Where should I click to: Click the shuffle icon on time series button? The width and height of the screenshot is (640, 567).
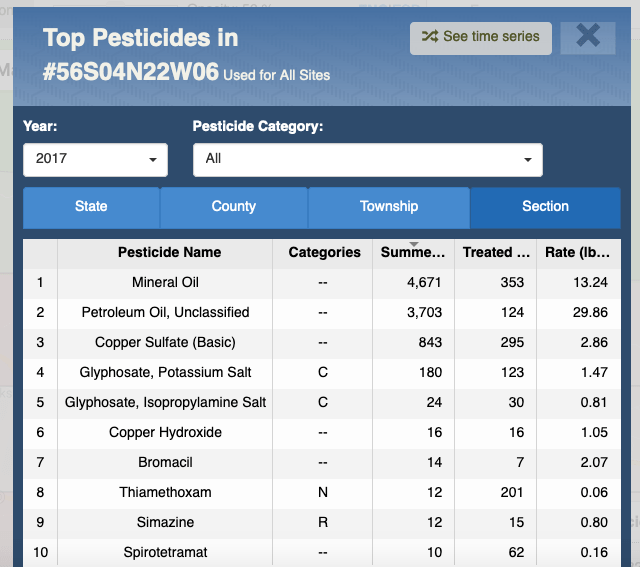[x=429, y=37]
